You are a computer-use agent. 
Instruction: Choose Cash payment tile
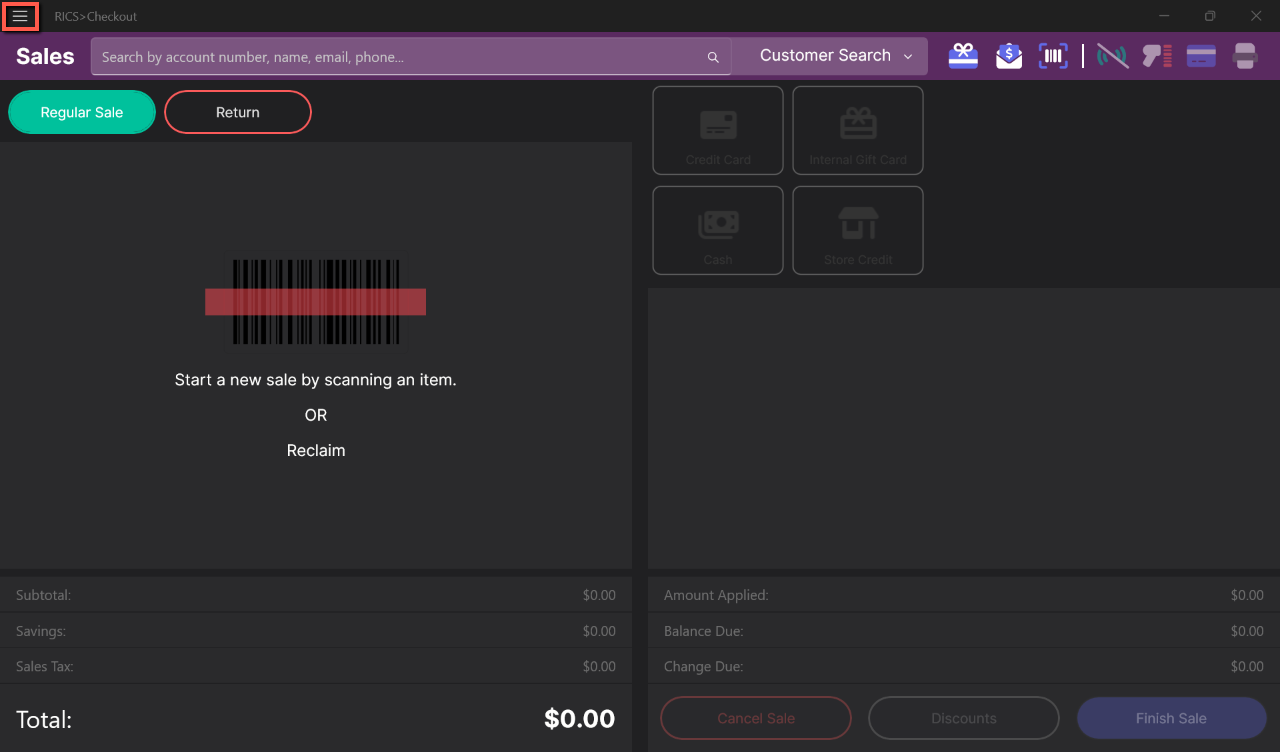point(718,230)
